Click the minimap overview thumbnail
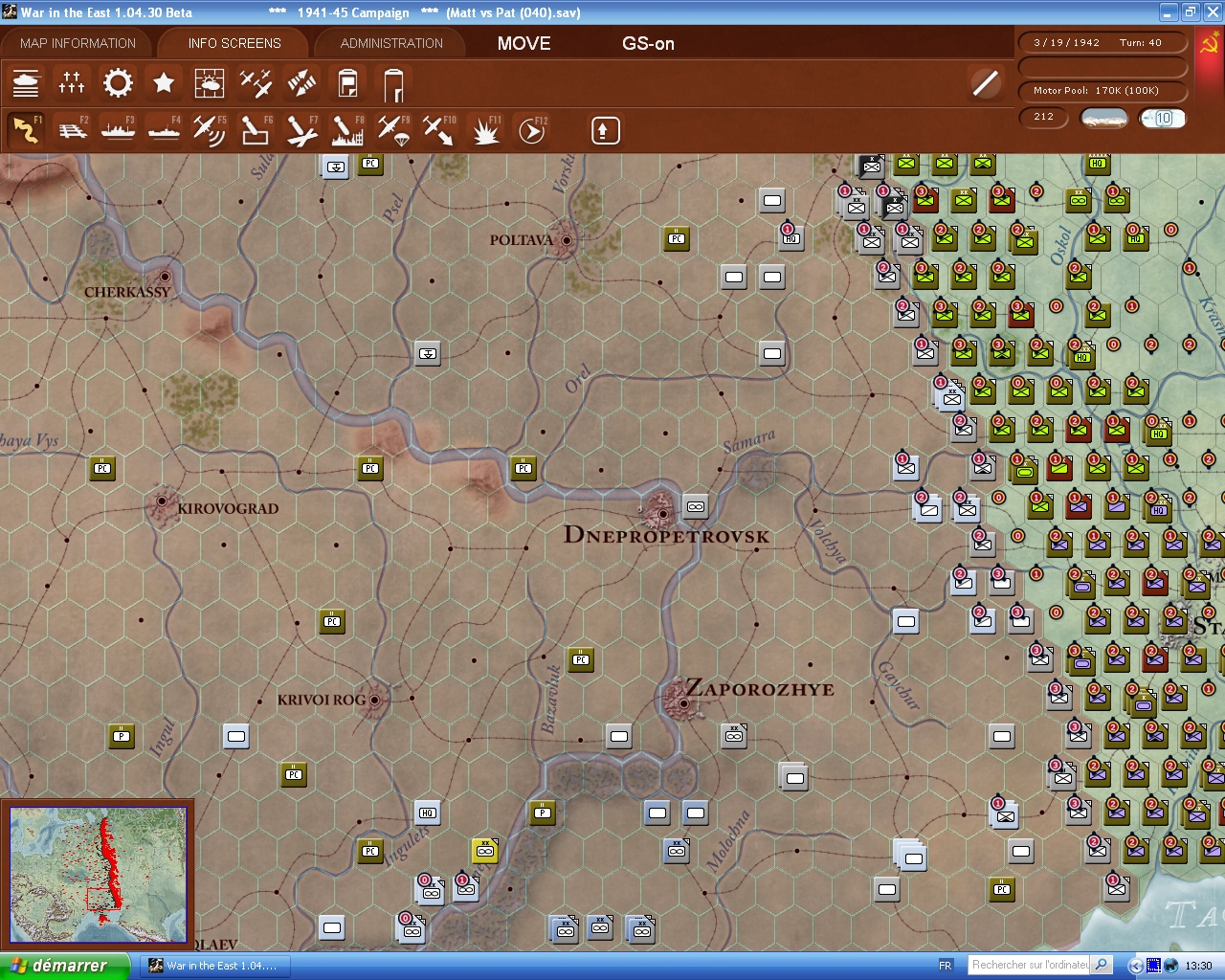This screenshot has height=980, width=1225. 98,875
